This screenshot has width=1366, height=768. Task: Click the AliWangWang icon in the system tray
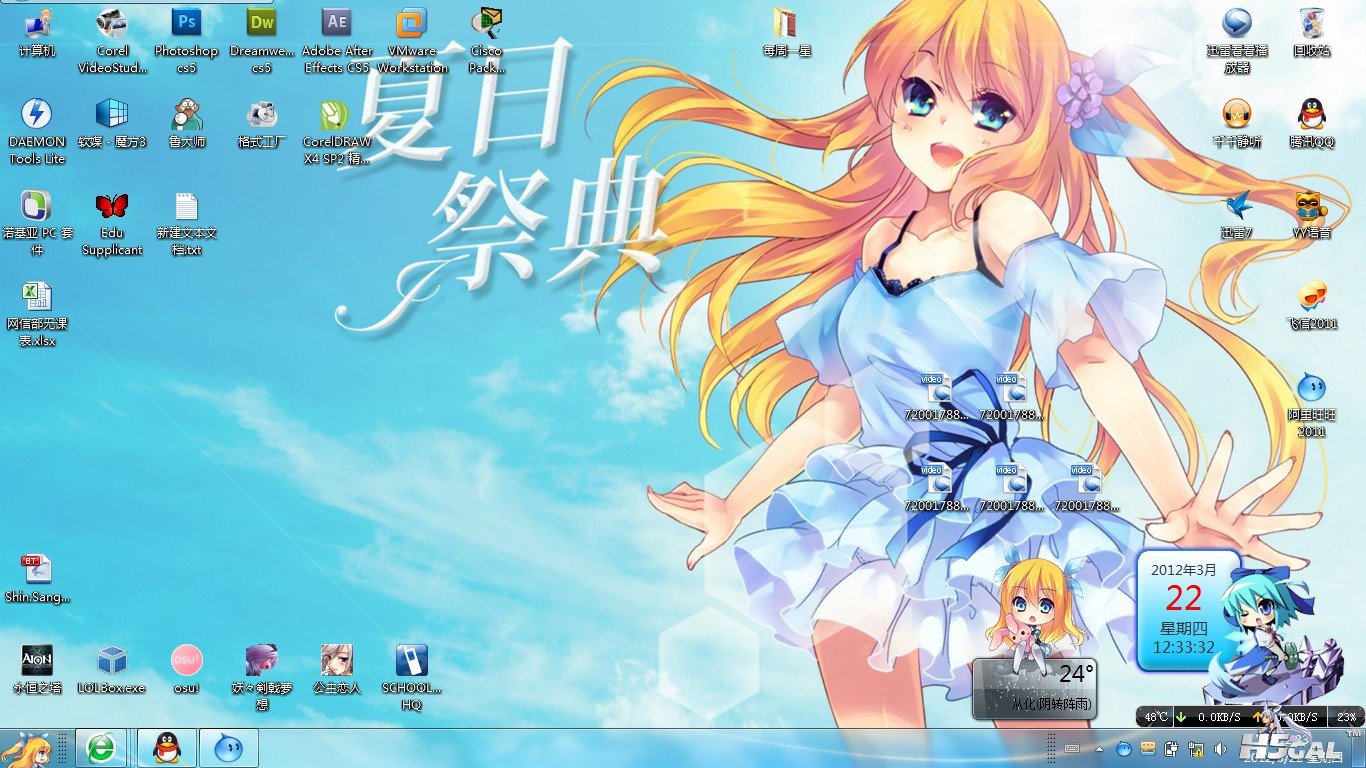(1124, 749)
